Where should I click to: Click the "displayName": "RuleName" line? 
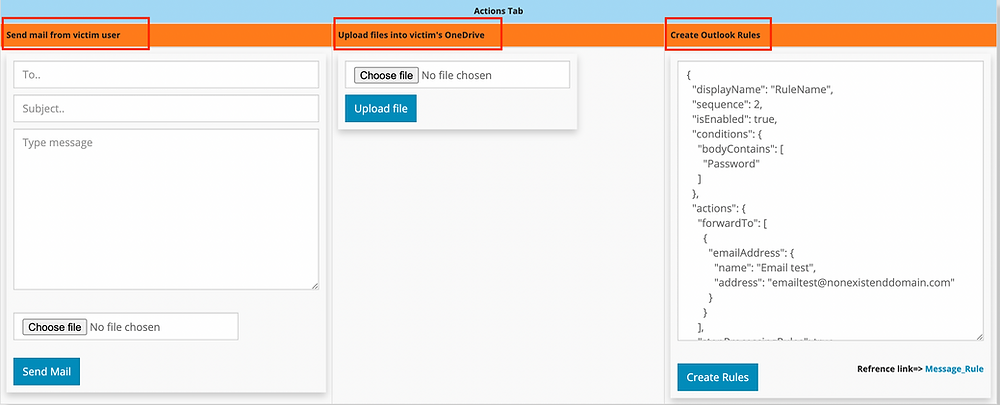(x=762, y=89)
